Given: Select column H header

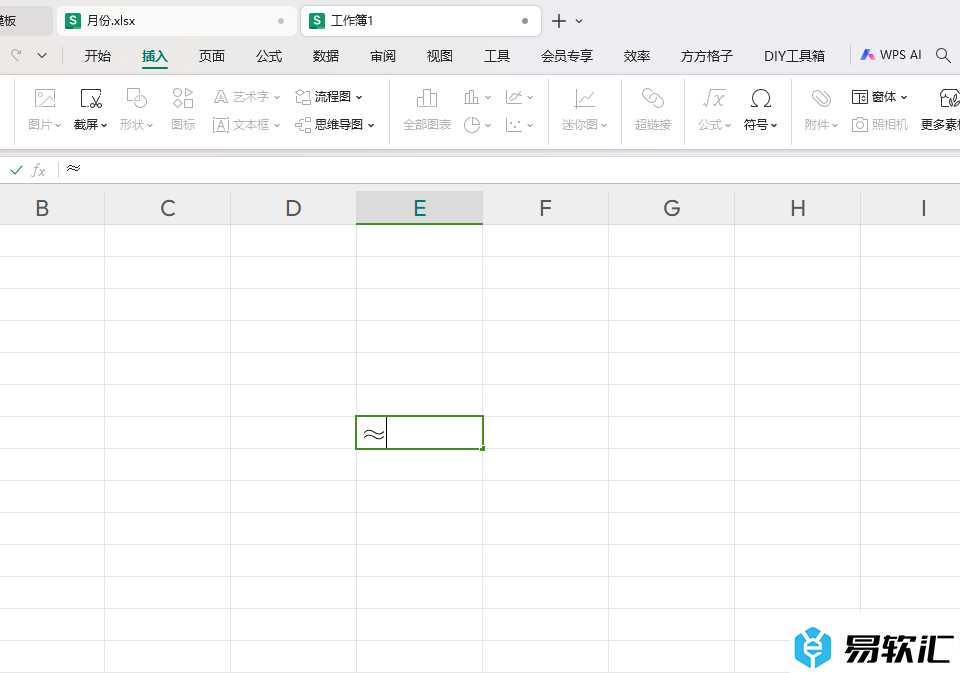Looking at the screenshot, I should [x=798, y=208].
